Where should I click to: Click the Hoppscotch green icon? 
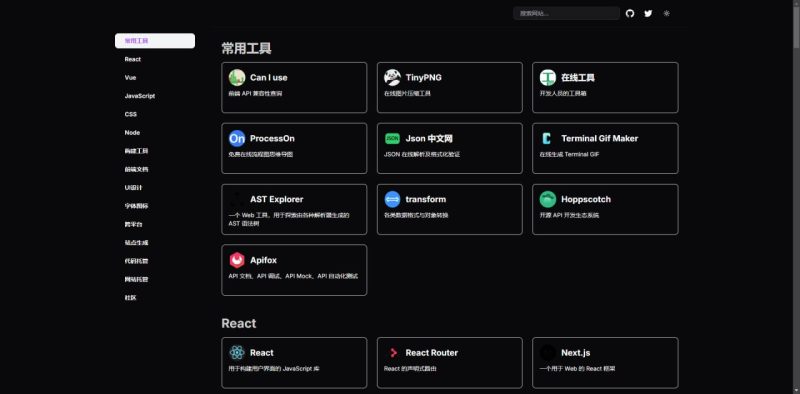pyautogui.click(x=548, y=199)
